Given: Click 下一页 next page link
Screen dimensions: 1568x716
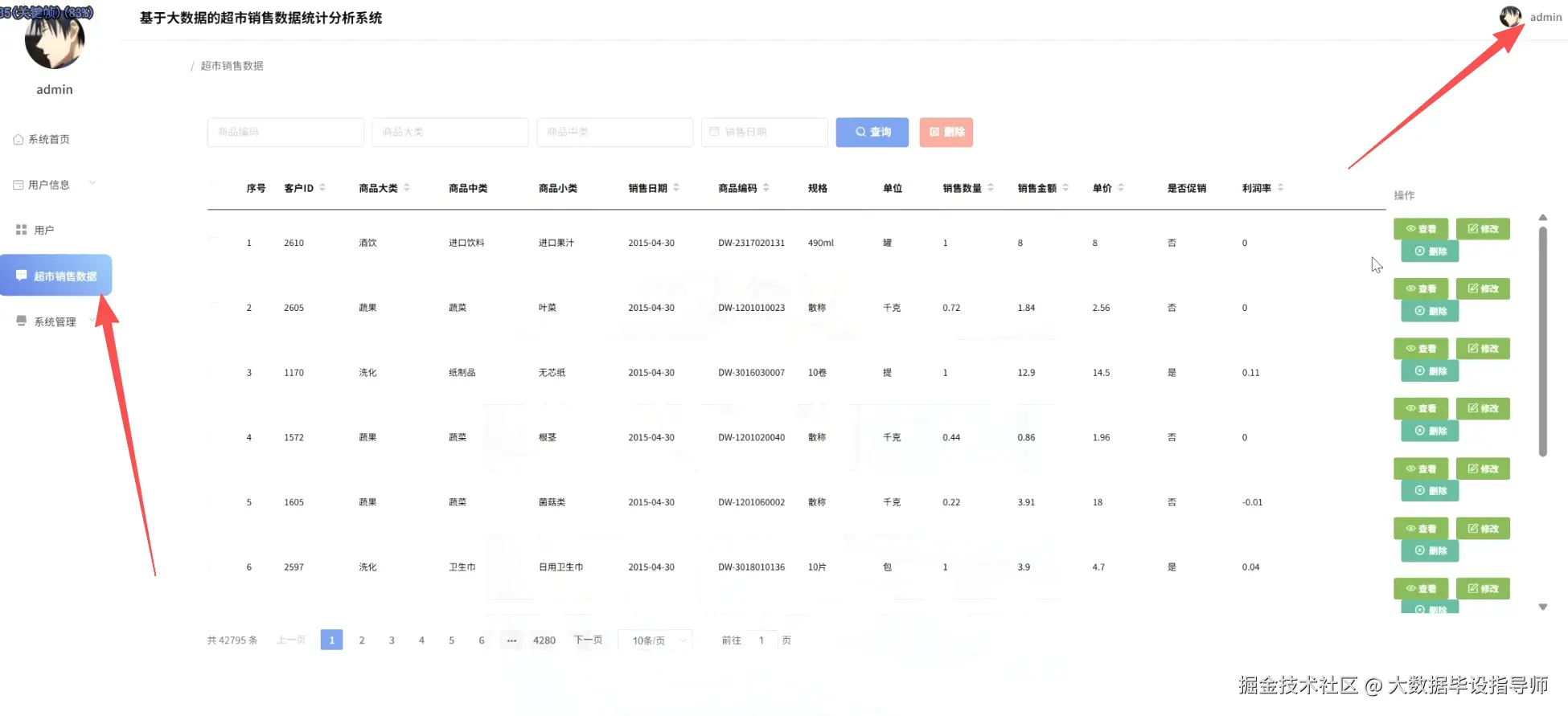Looking at the screenshot, I should tap(588, 640).
